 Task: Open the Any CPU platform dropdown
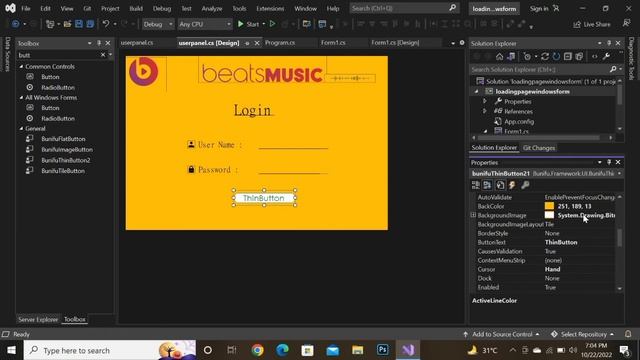[x=204, y=24]
